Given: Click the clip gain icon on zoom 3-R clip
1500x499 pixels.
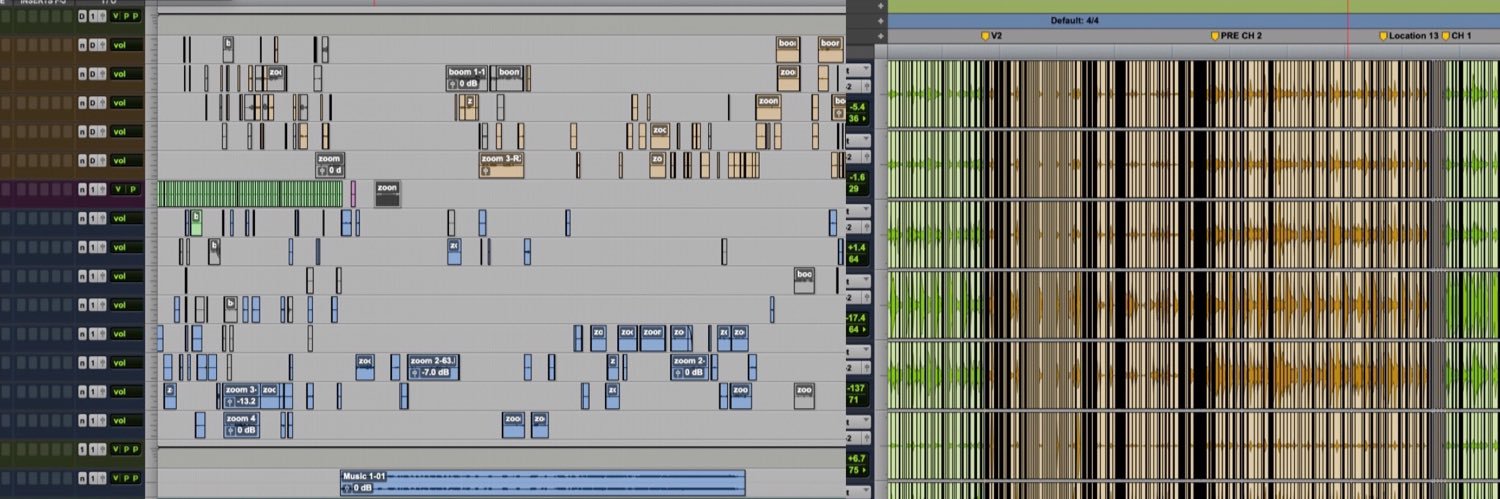Looking at the screenshot, I should coord(486,171).
